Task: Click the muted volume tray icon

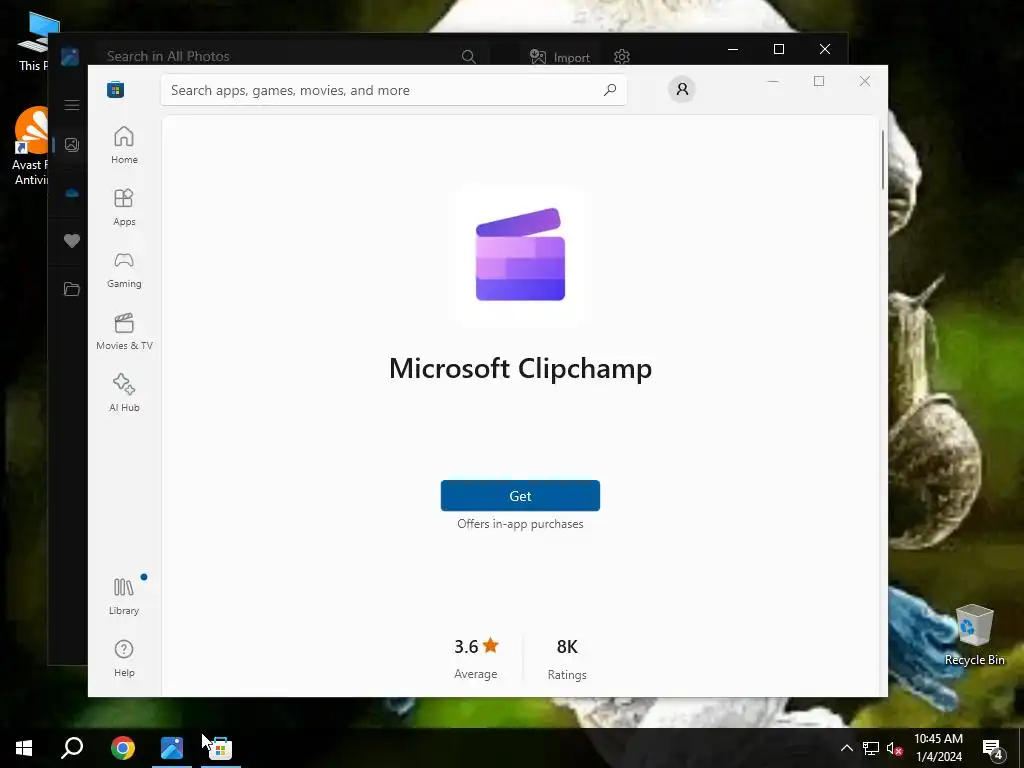Action: pos(895,748)
